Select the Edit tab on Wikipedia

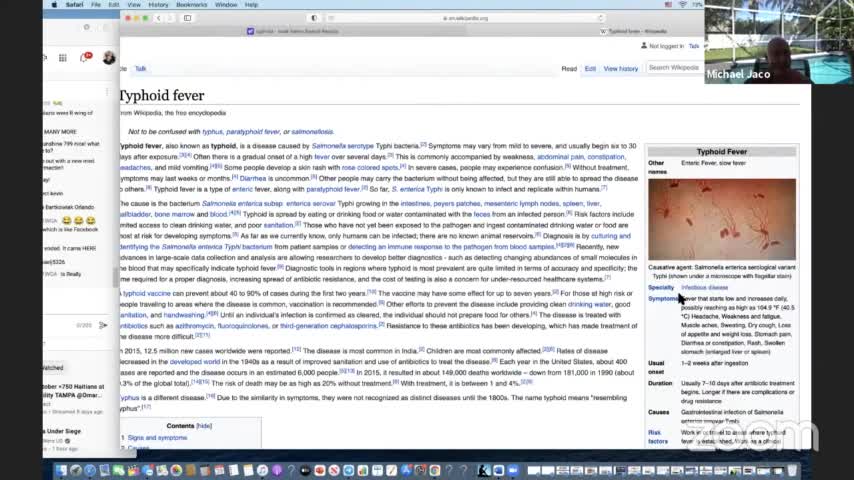[590, 69]
